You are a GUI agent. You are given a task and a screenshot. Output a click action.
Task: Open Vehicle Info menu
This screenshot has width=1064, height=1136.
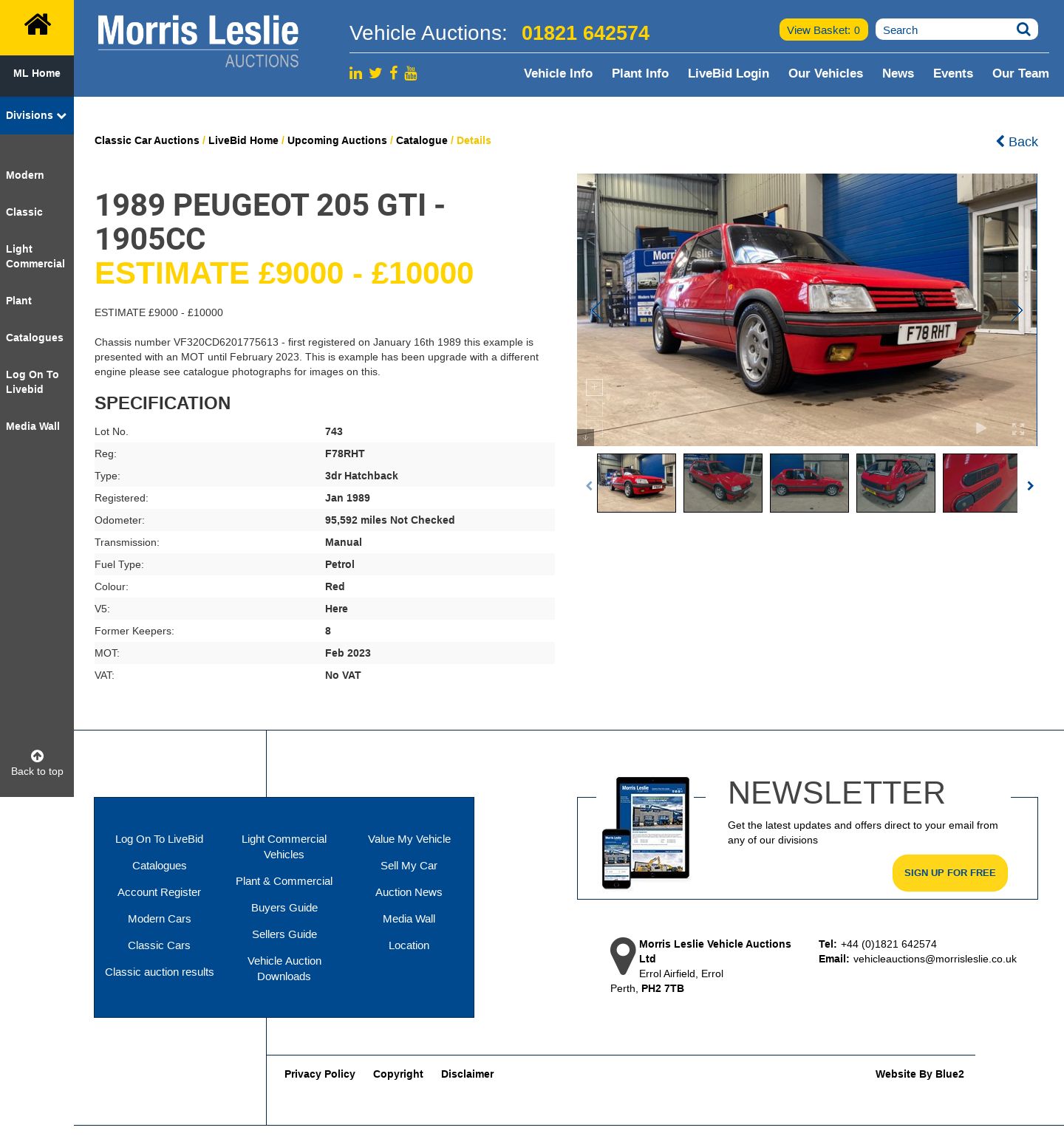tap(558, 73)
